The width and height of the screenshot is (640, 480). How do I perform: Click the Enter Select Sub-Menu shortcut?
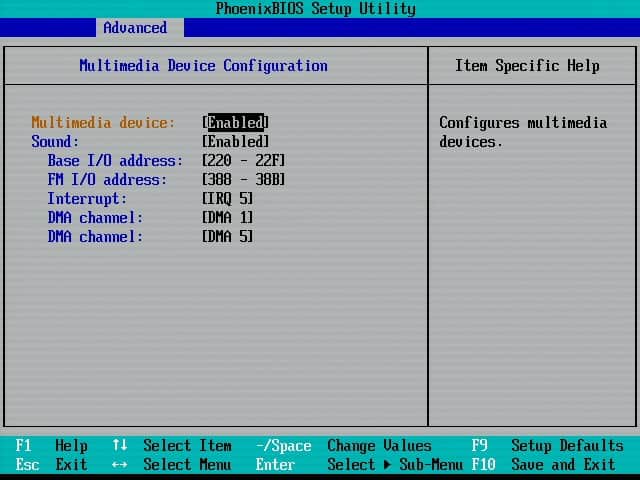pos(359,464)
